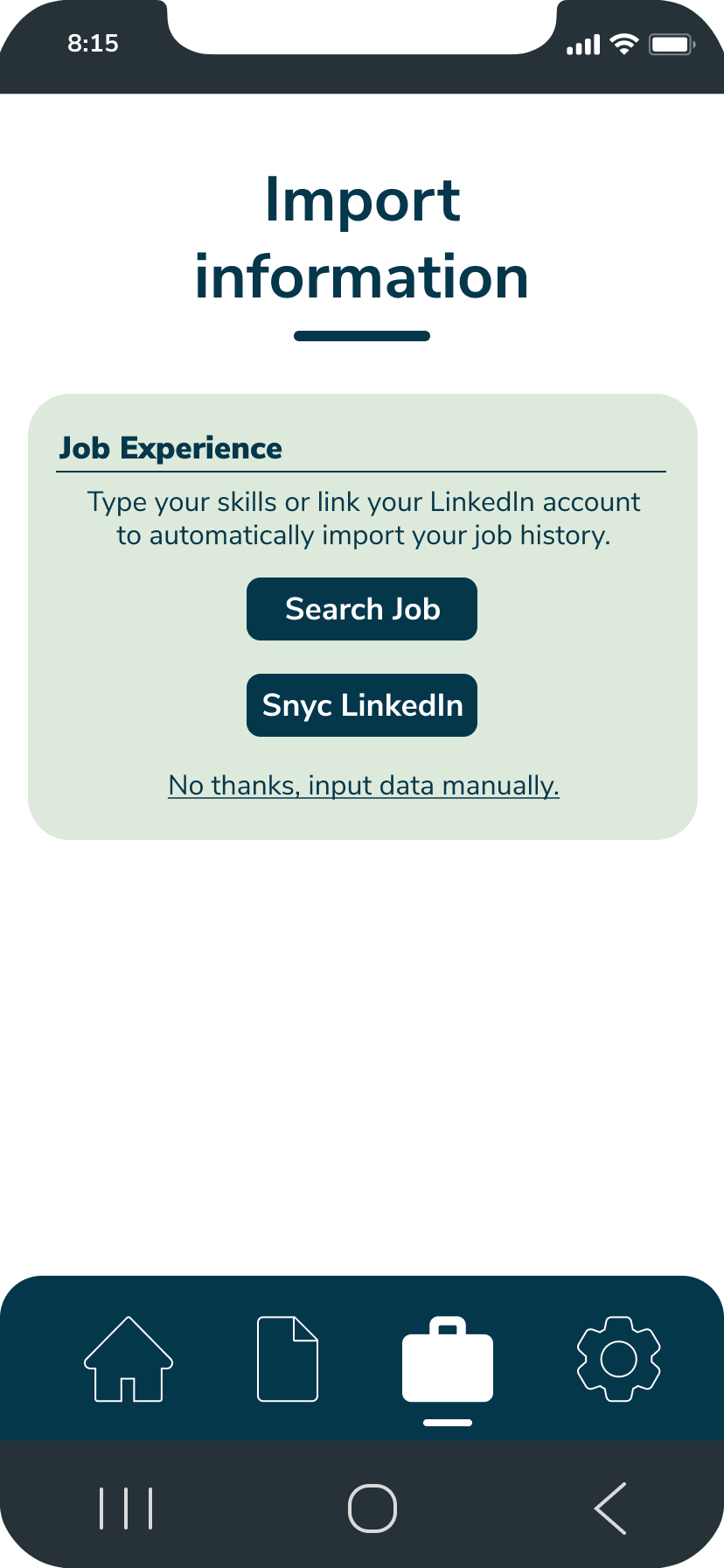
Task: Click the battery status icon
Action: [x=672, y=44]
